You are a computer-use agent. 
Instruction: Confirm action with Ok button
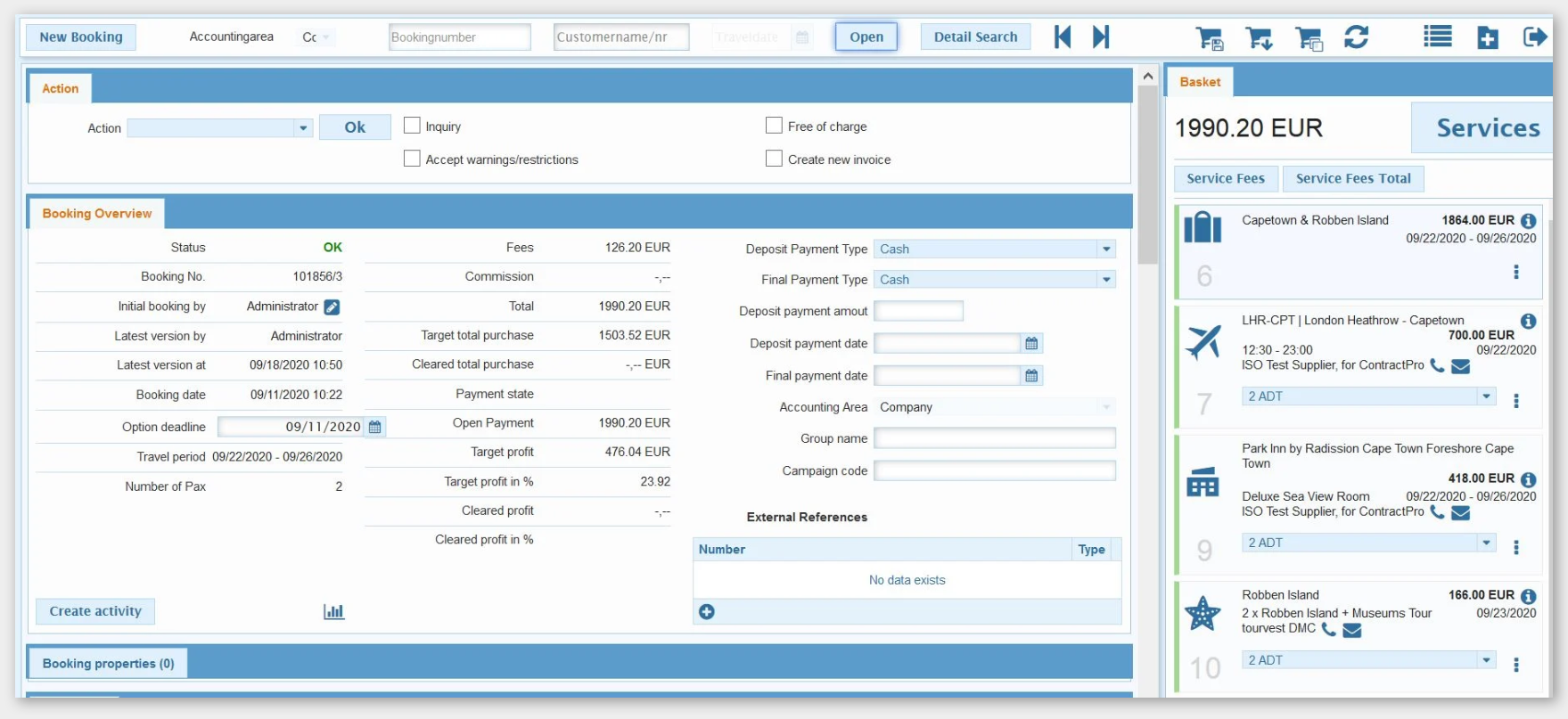click(355, 127)
